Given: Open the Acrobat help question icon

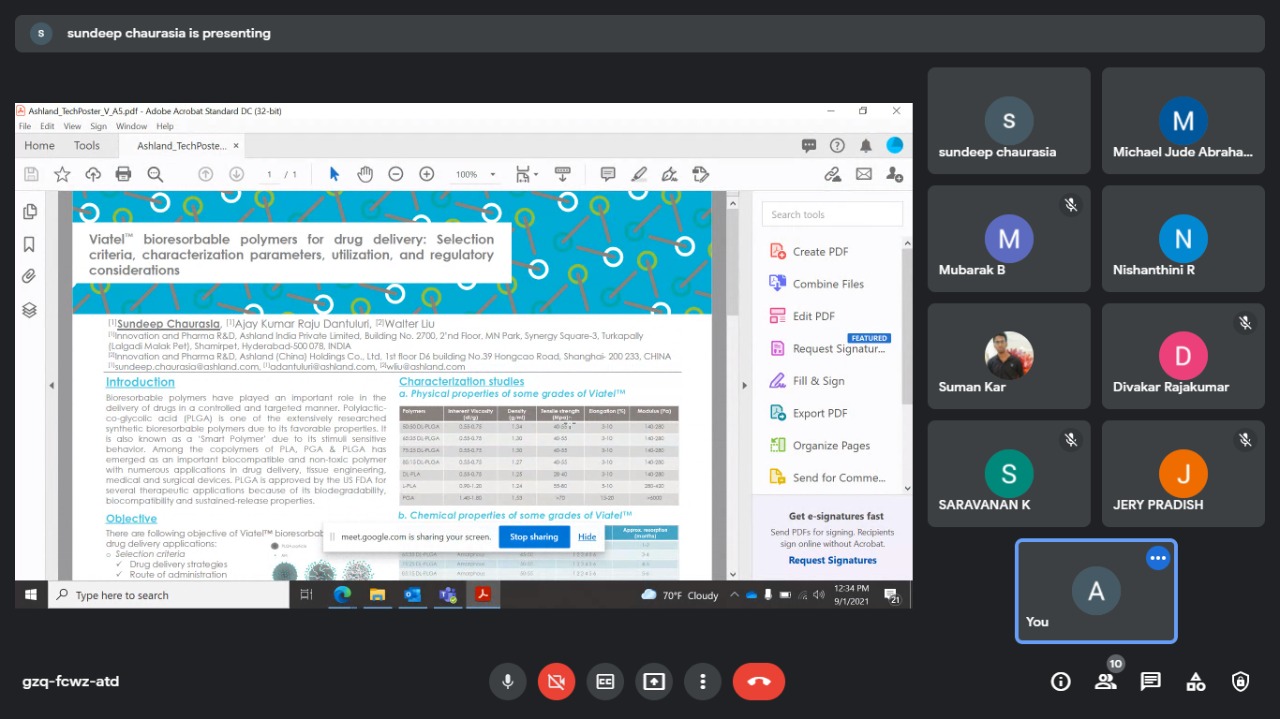Looking at the screenshot, I should pyautogui.click(x=837, y=146).
